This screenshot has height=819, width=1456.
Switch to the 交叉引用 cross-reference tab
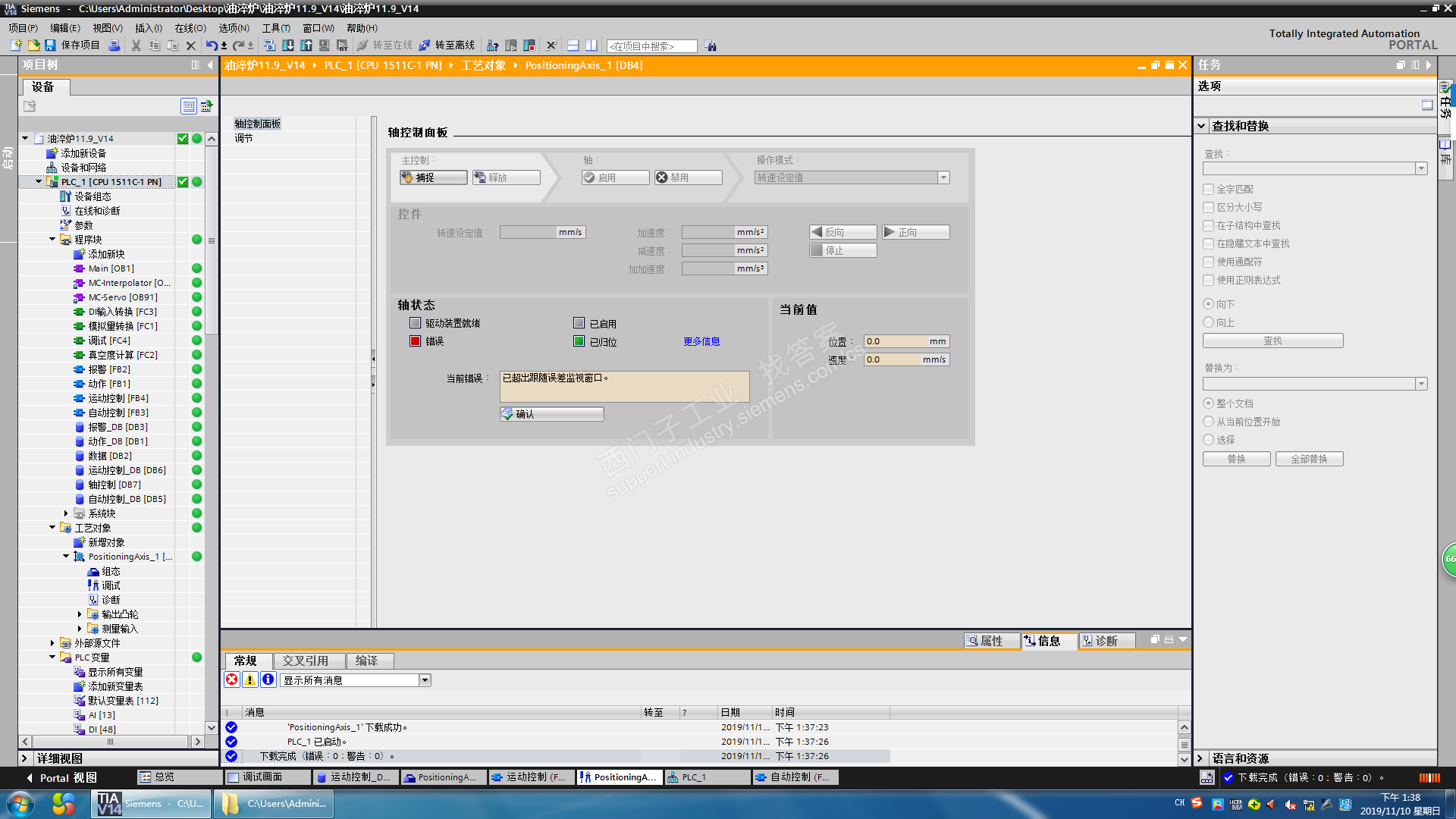click(305, 661)
